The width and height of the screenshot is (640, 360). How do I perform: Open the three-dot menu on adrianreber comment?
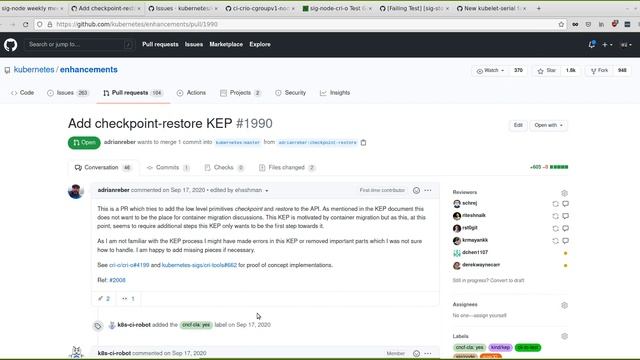pyautogui.click(x=428, y=191)
